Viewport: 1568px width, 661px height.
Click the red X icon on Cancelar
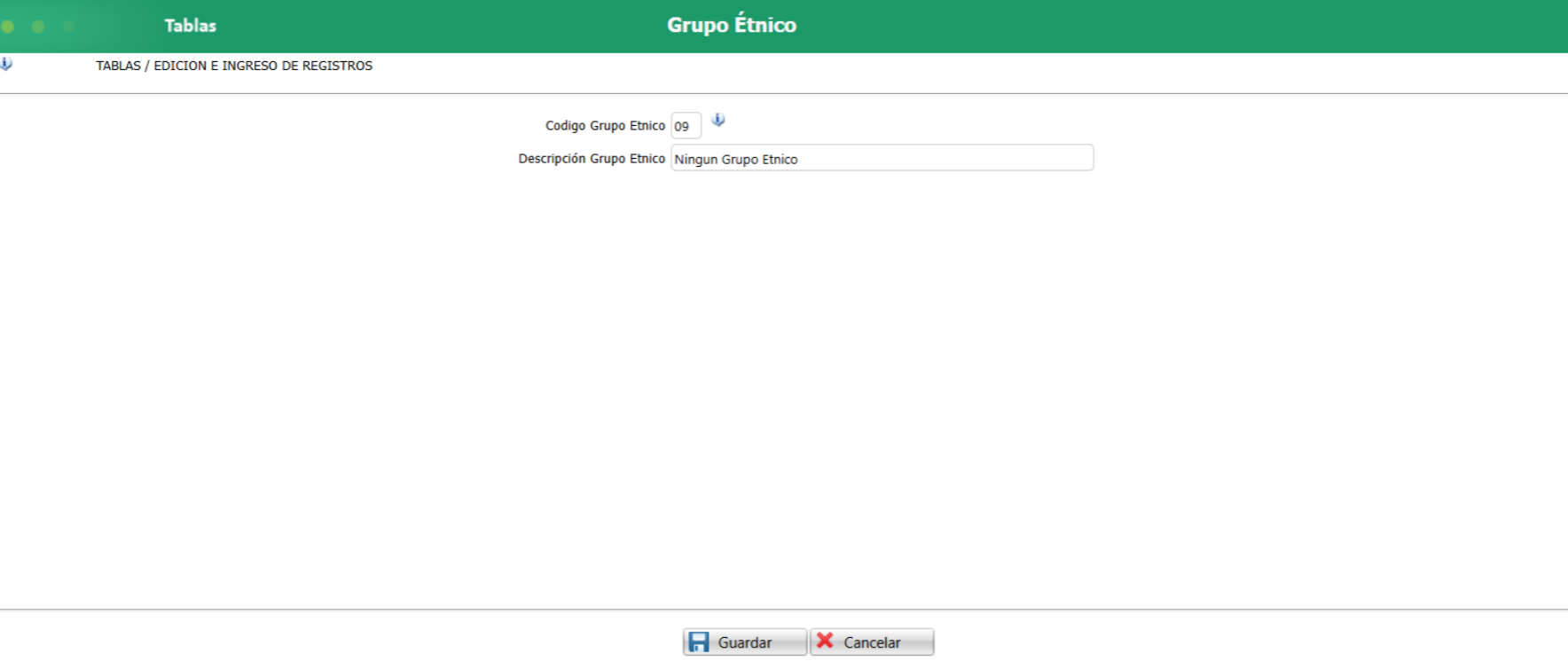(x=825, y=640)
